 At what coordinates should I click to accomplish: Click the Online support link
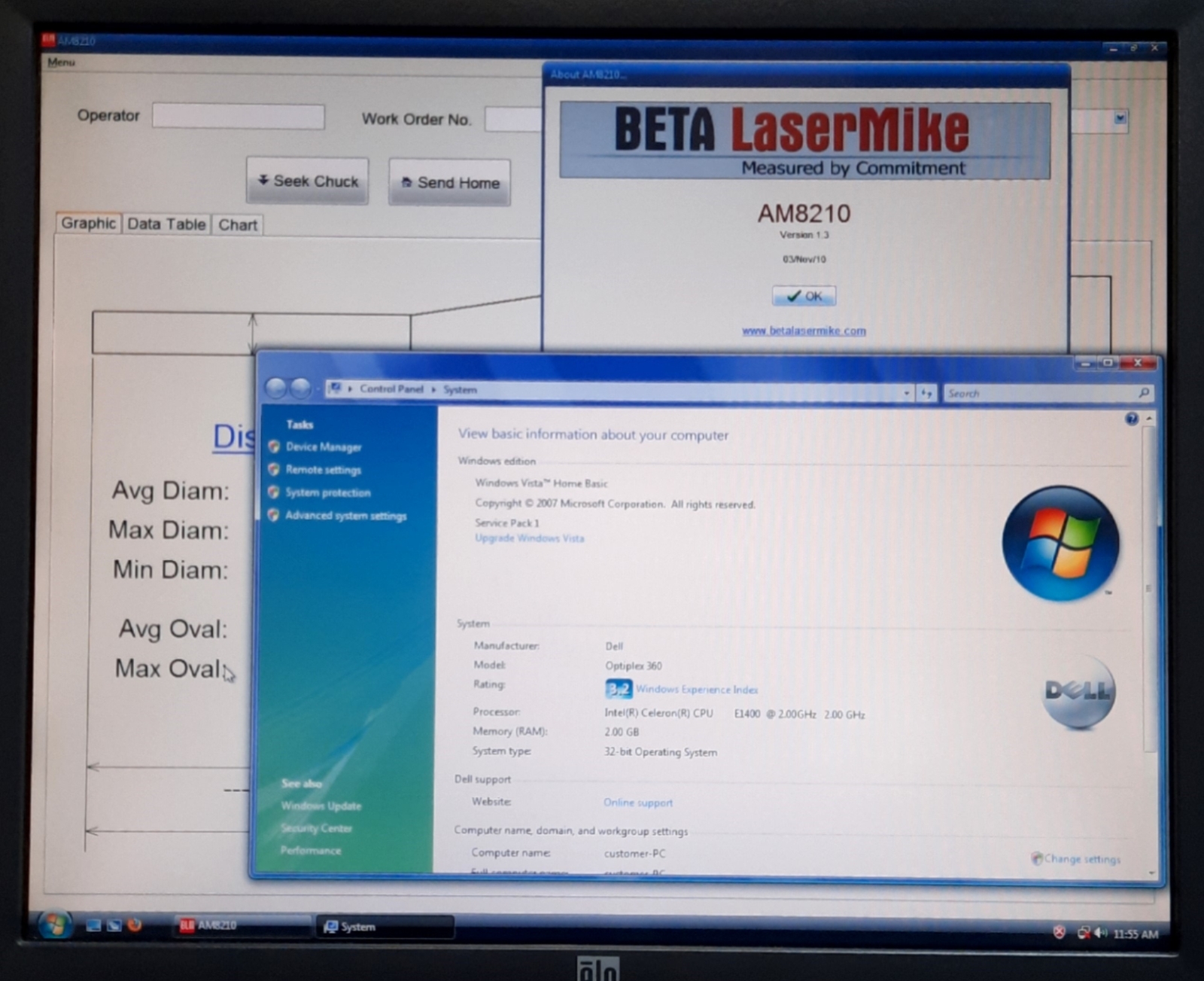[x=637, y=803]
